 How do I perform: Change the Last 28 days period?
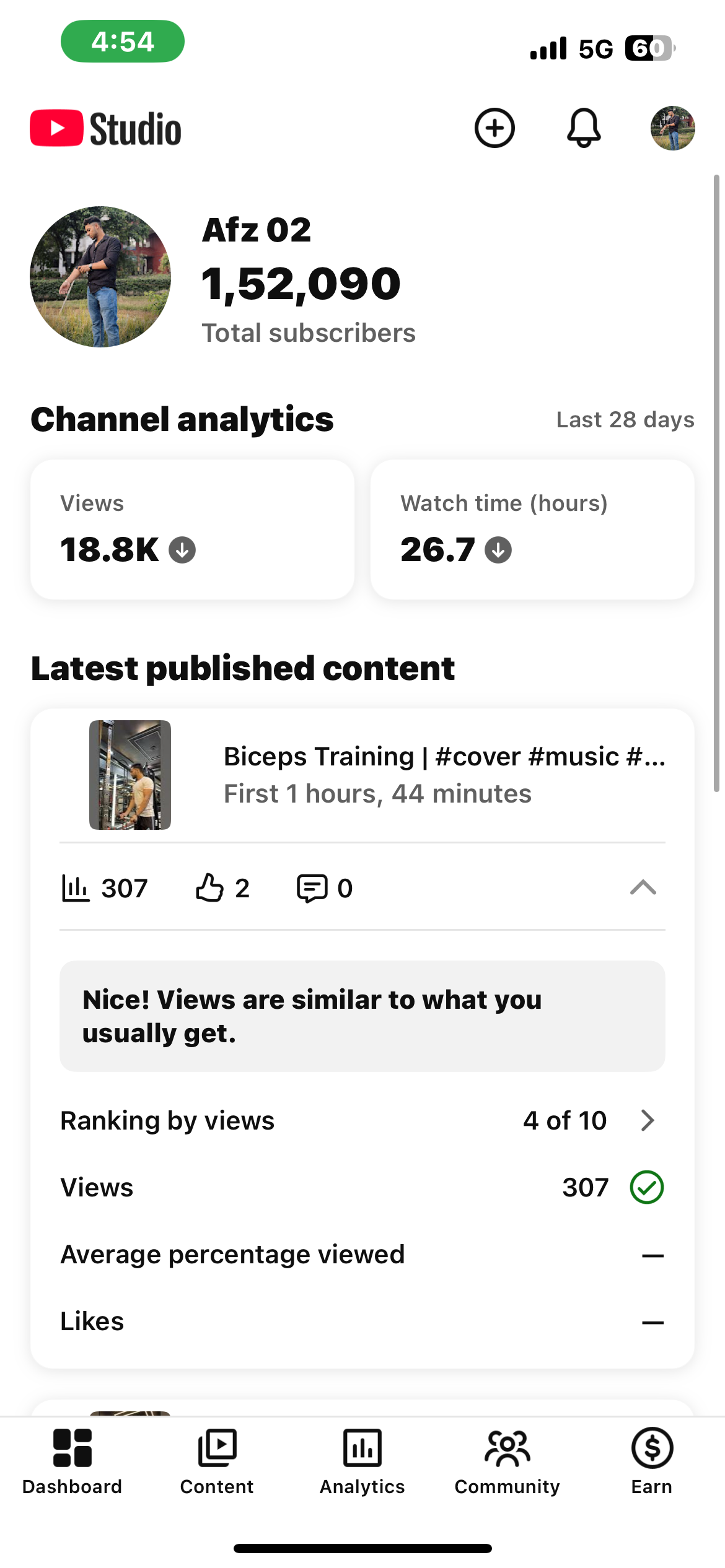(x=625, y=420)
